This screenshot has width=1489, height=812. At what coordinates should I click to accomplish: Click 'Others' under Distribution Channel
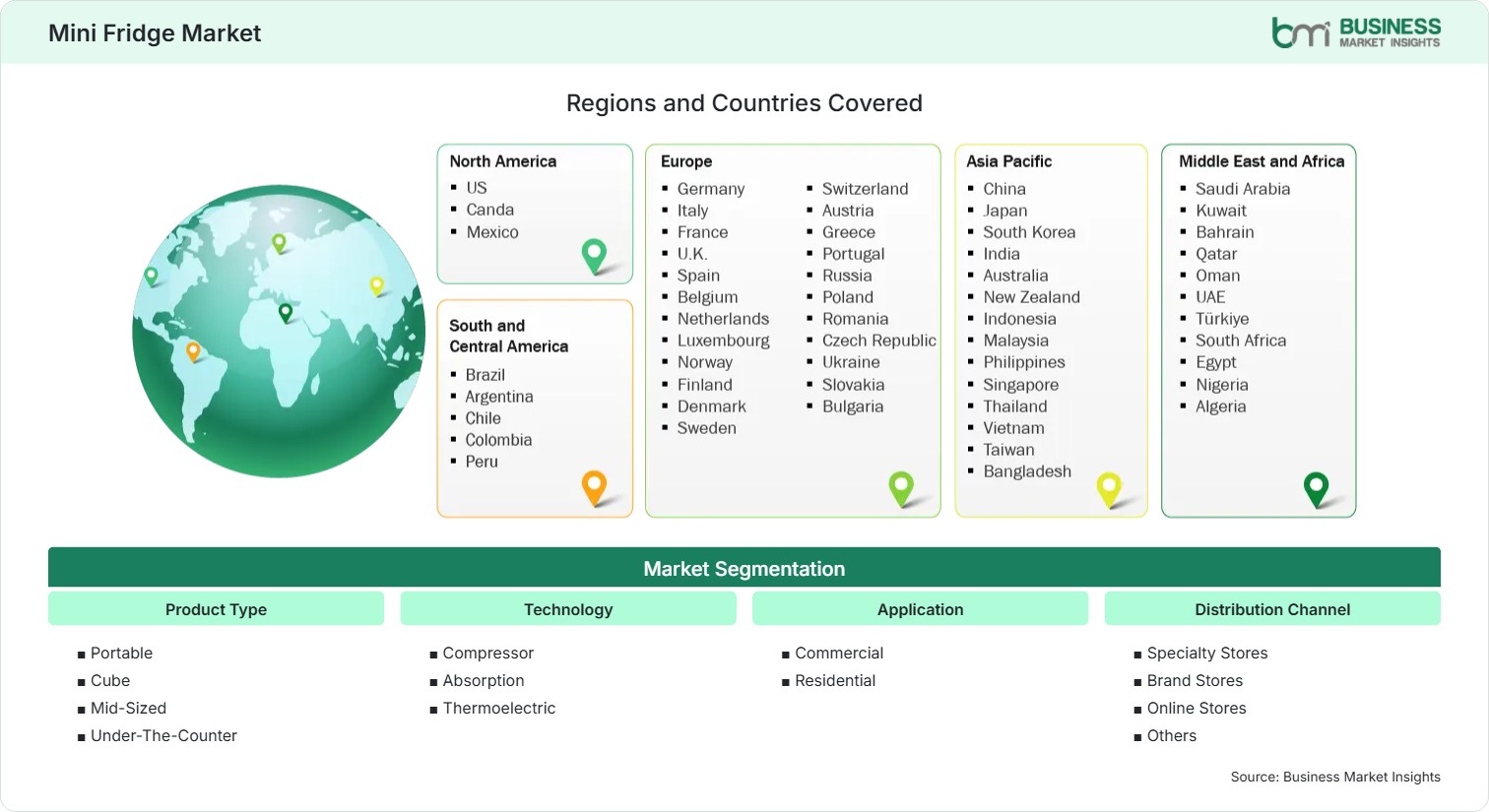pyautogui.click(x=1172, y=736)
